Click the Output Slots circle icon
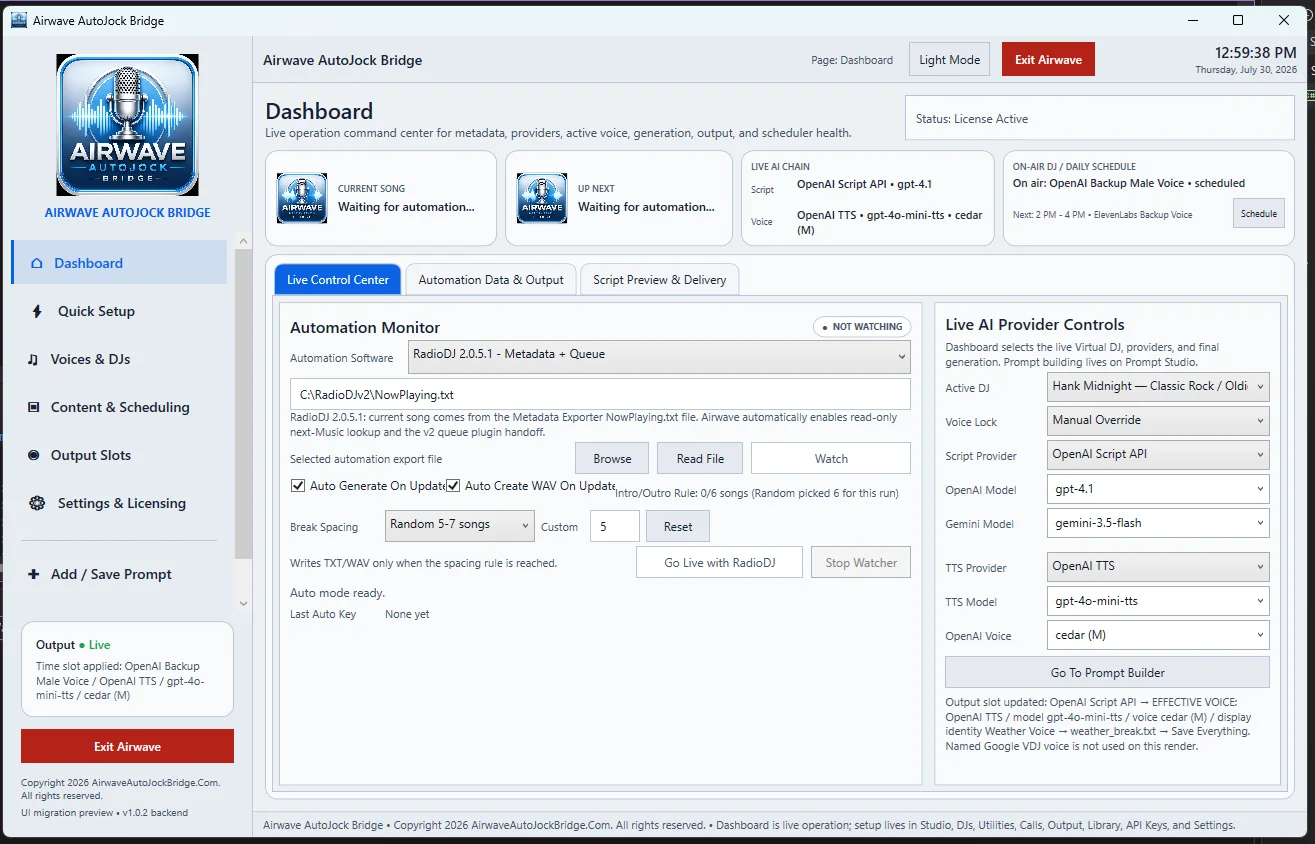This screenshot has width=1315, height=844. [34, 455]
